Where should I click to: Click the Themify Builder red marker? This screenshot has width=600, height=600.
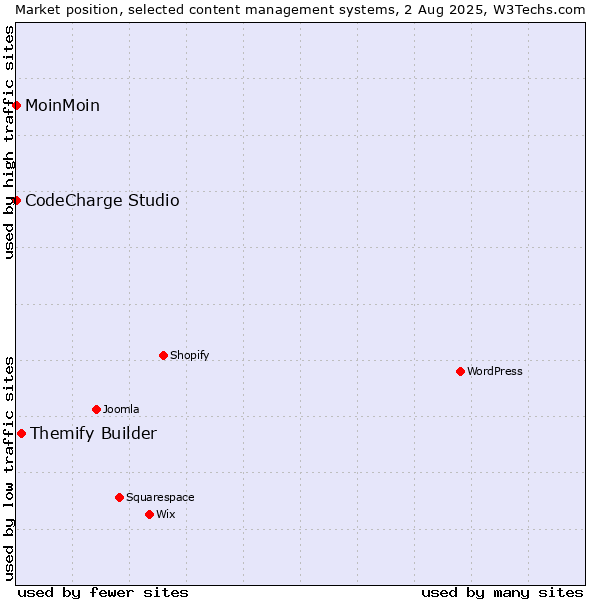(x=21, y=434)
